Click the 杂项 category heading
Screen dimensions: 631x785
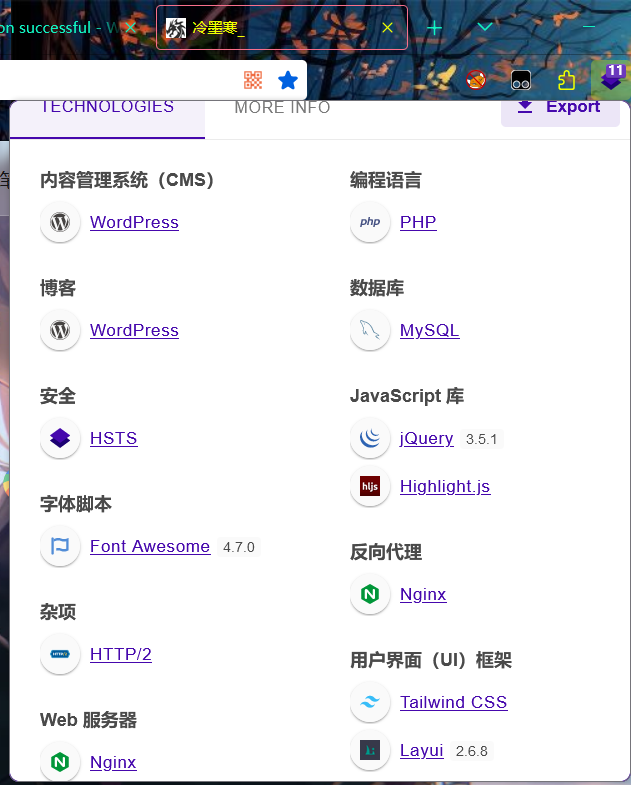pyautogui.click(x=58, y=612)
